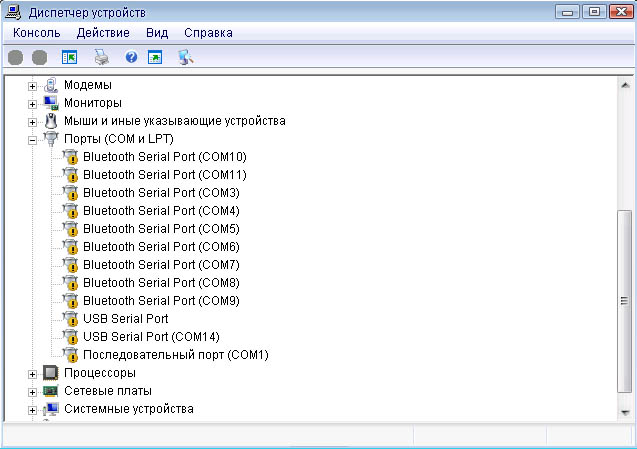Image resolution: width=637 pixels, height=449 pixels.
Task: Click the warning icon beside USB Serial Port (COM14)
Action: (x=70, y=337)
